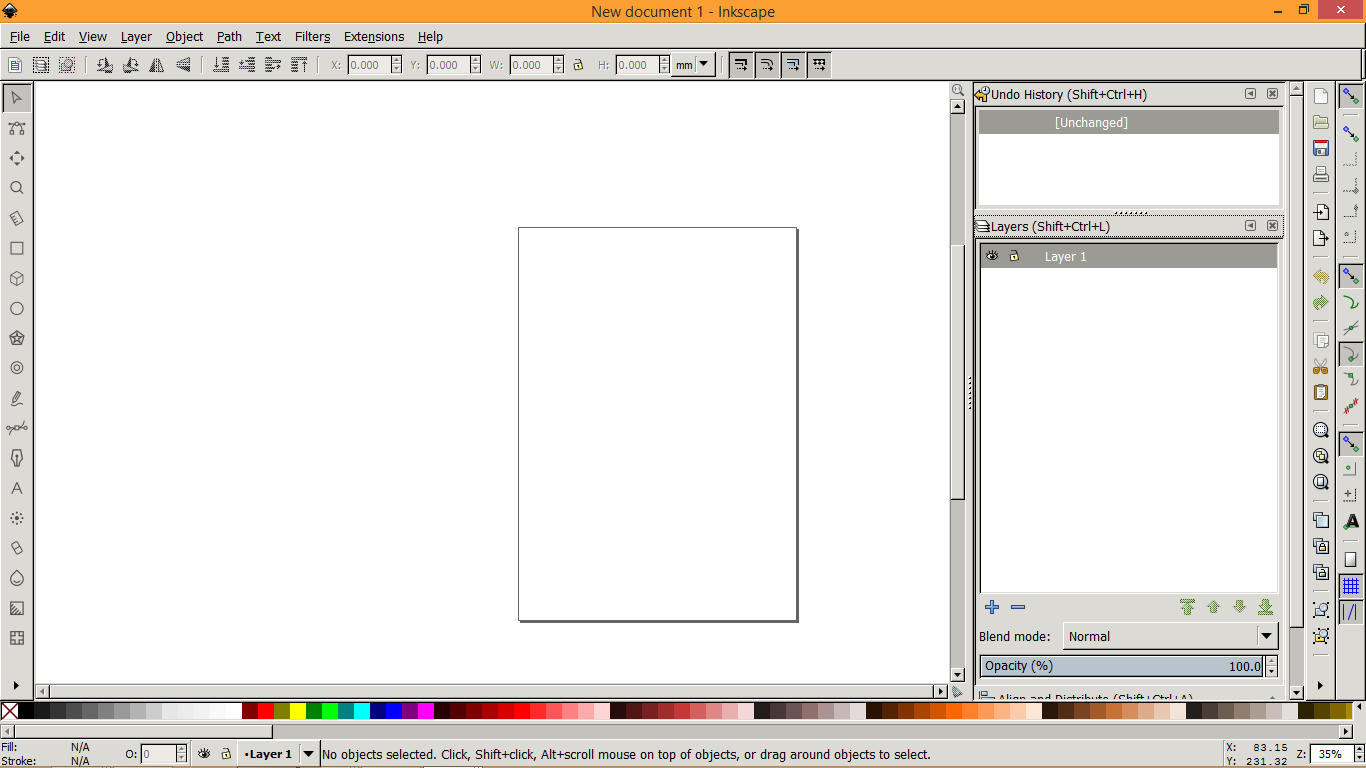This screenshot has width=1366, height=768.
Task: Open the Blend mode dropdown
Action: point(1168,636)
